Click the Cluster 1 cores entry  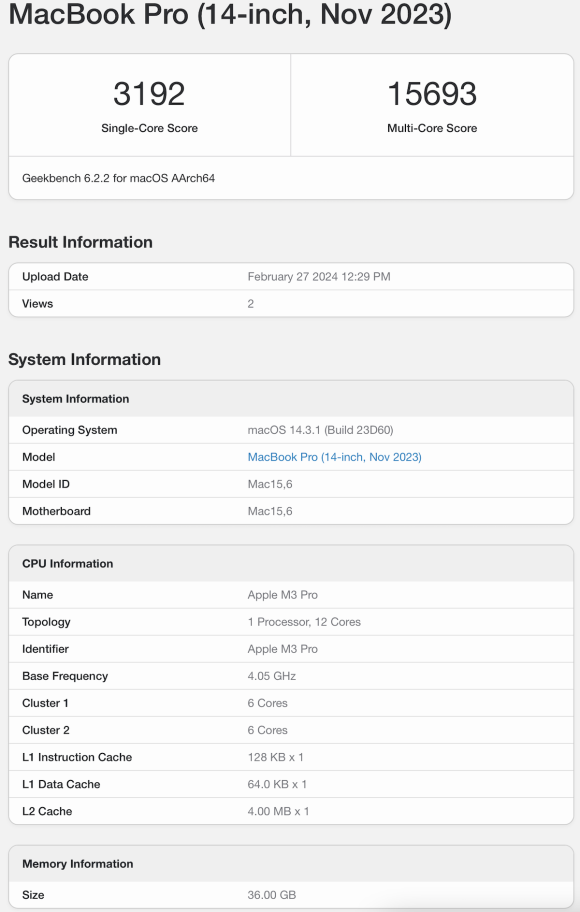click(266, 703)
